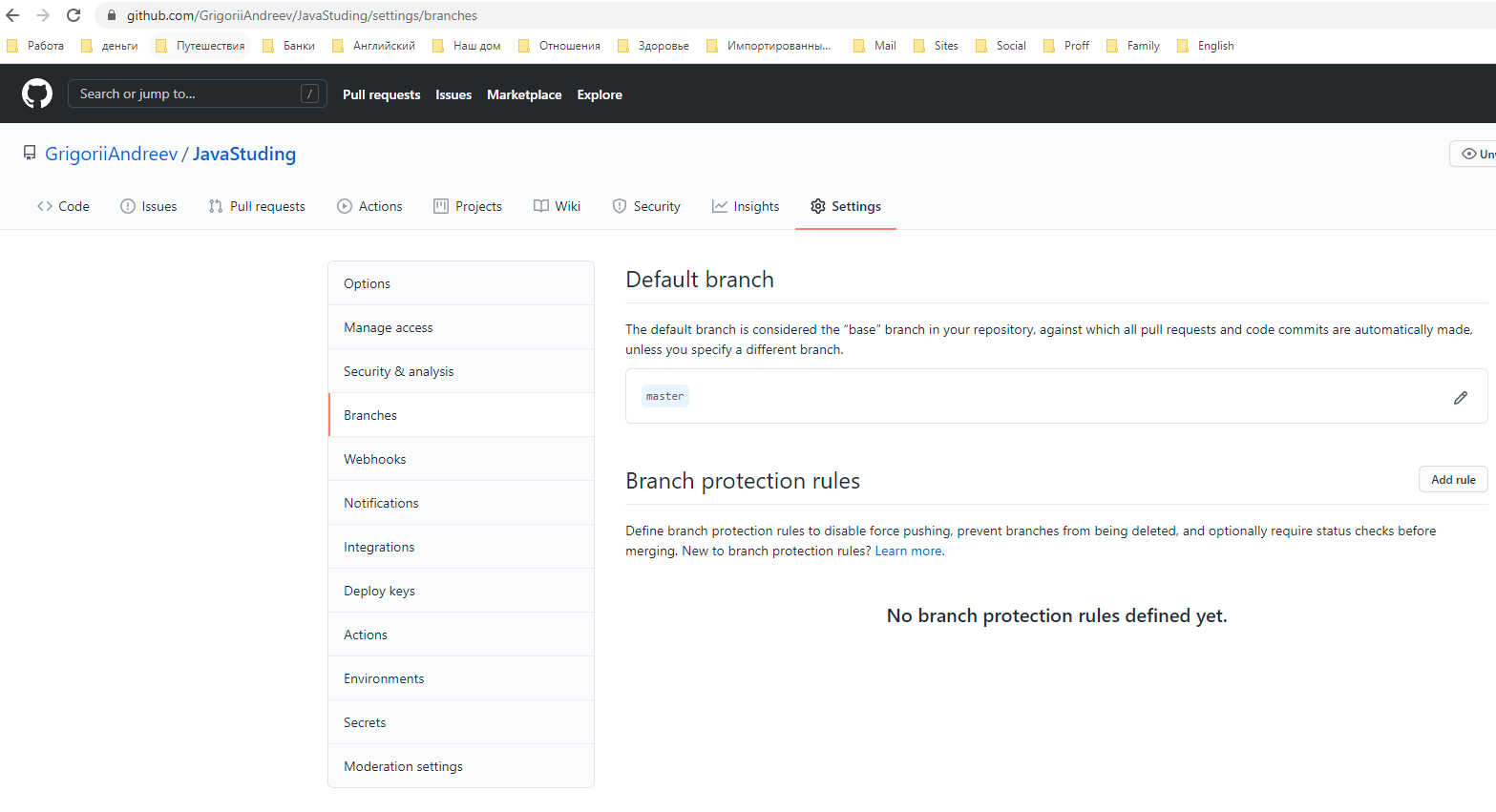
Task: Click the repository book icon beside the repo name
Action: click(x=29, y=152)
